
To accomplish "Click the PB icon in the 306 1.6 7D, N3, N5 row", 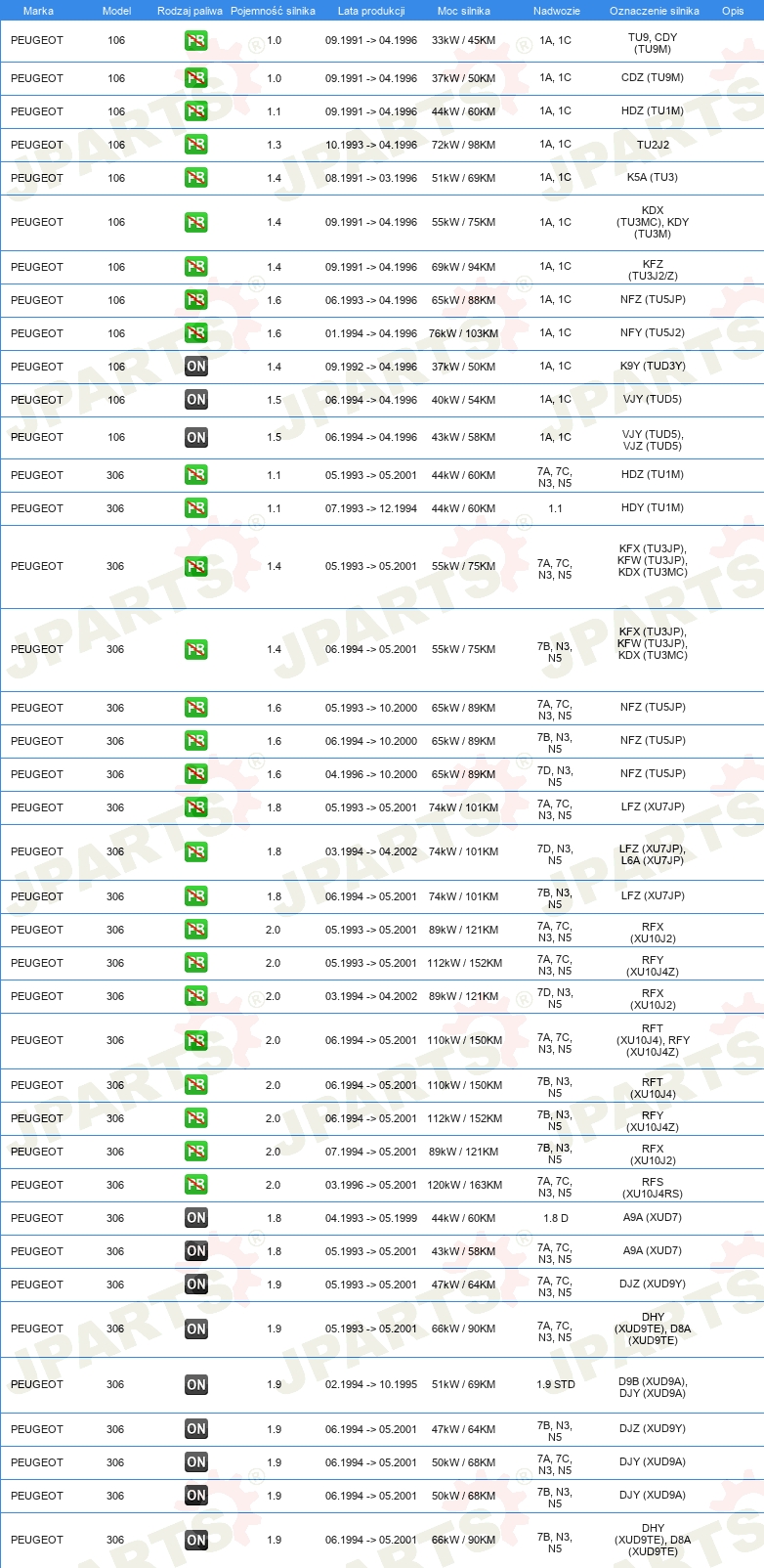I will coord(196,774).
